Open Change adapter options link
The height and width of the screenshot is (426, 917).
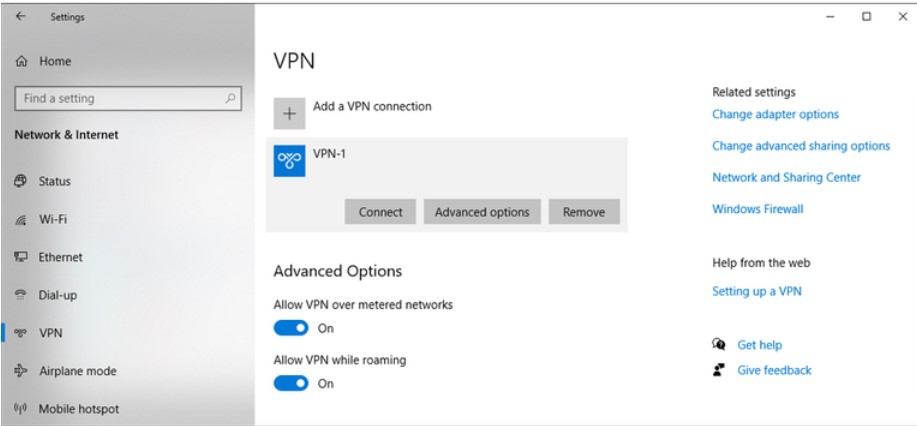(x=775, y=115)
